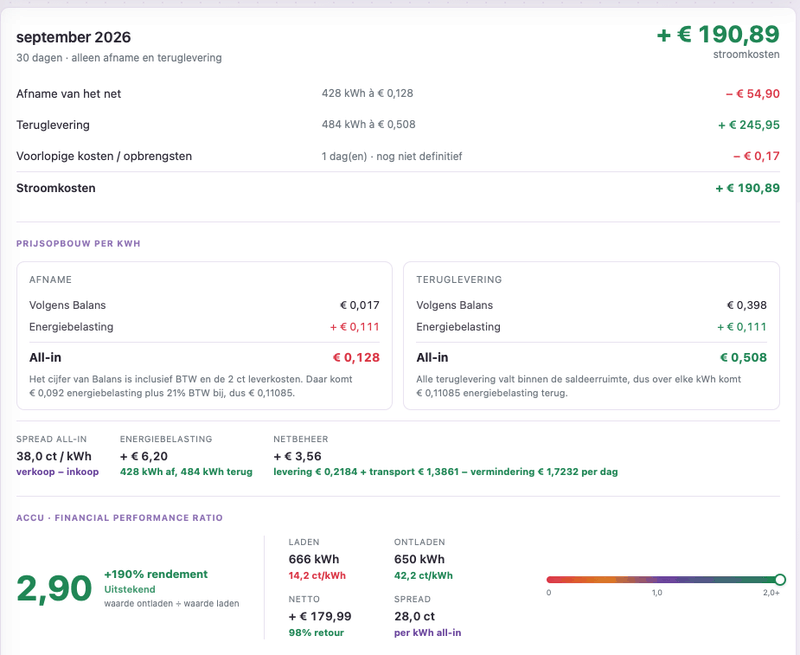Click the '98% retour' caption
The width and height of the screenshot is (800, 655).
coord(316,633)
